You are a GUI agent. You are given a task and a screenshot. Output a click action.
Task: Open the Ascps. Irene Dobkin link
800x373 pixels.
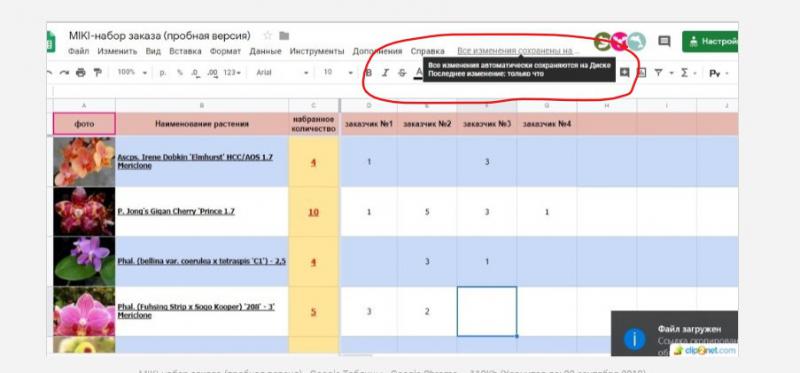point(195,161)
